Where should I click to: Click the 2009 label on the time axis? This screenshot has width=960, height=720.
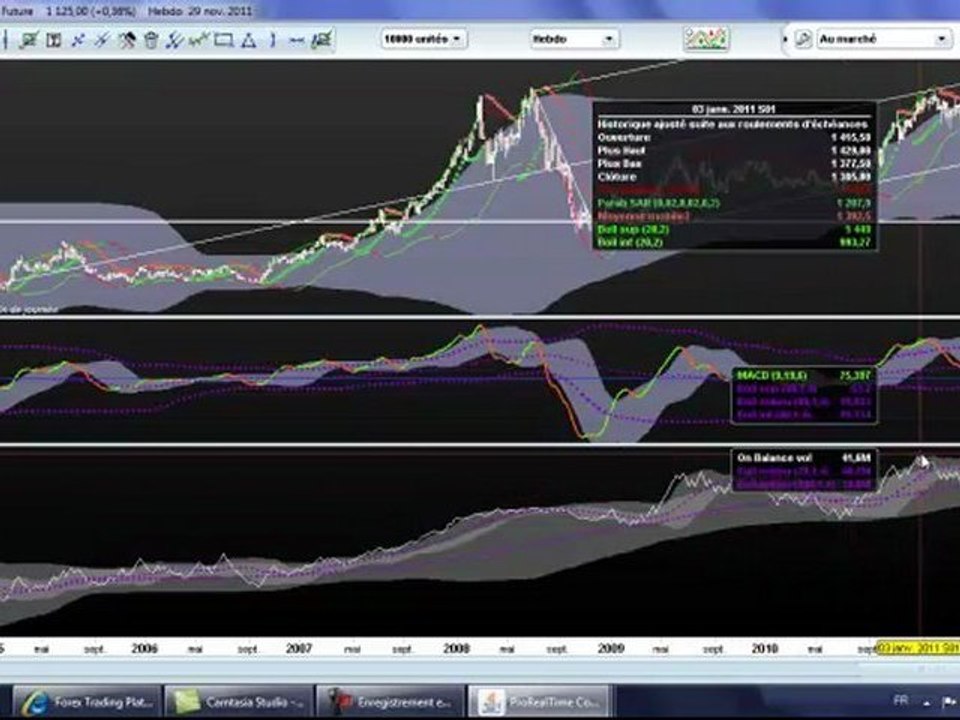tap(611, 648)
